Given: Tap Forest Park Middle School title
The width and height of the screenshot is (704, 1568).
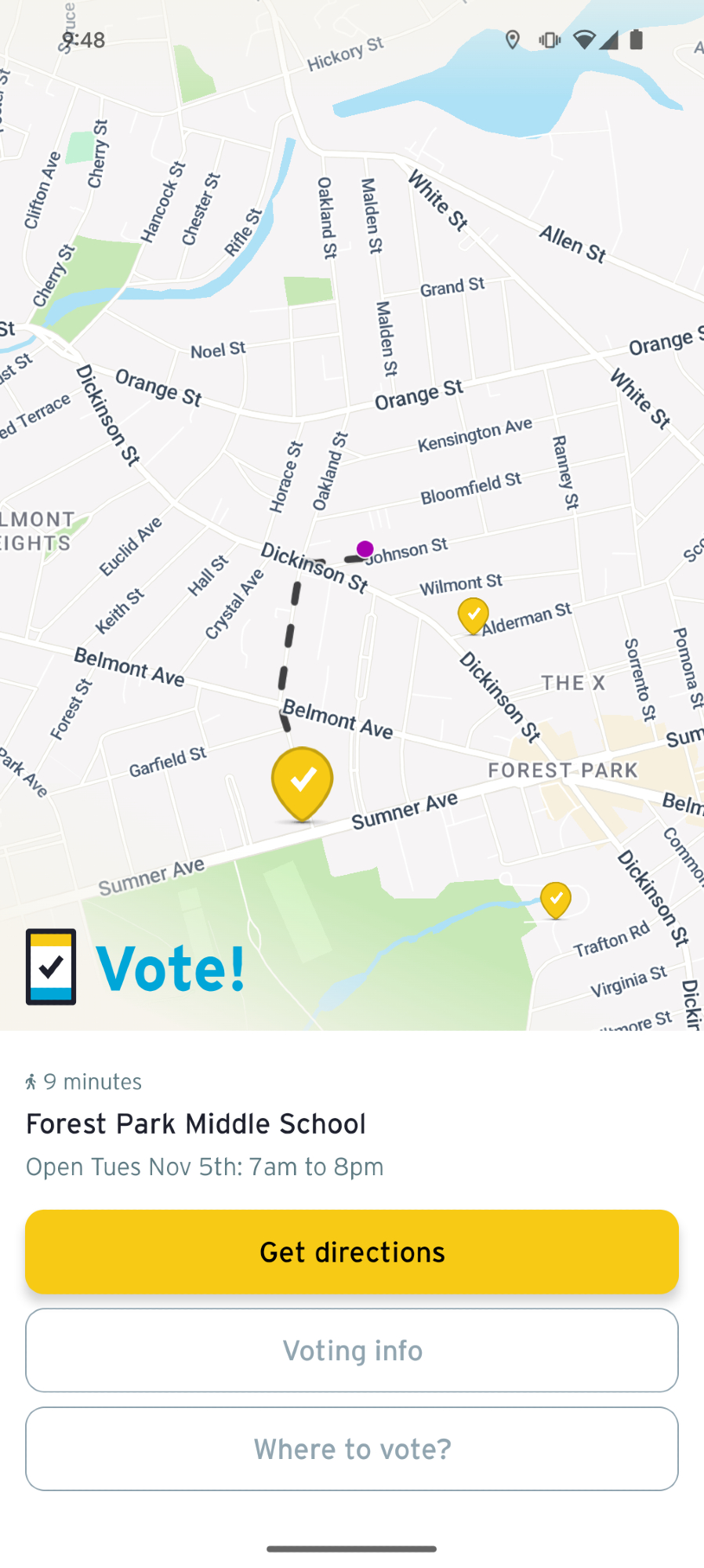Looking at the screenshot, I should (x=196, y=1123).
